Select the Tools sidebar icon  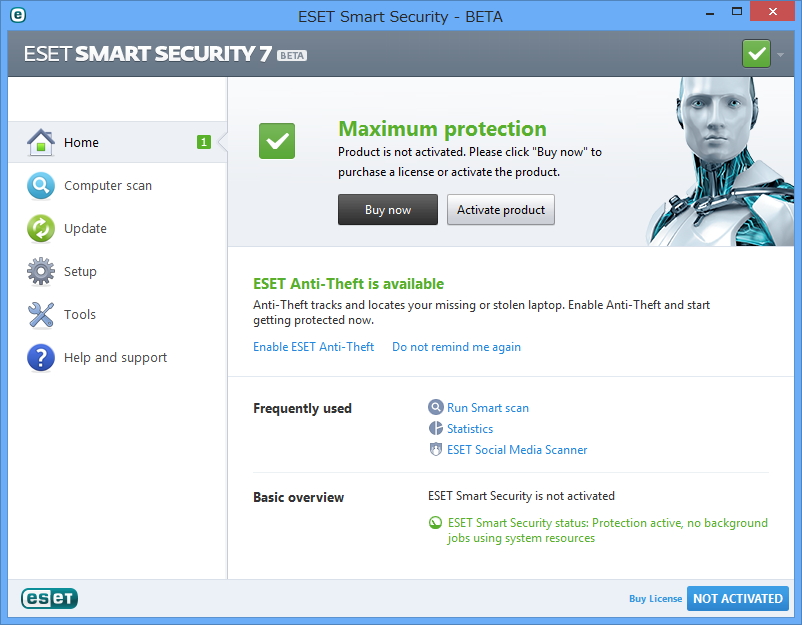40,314
